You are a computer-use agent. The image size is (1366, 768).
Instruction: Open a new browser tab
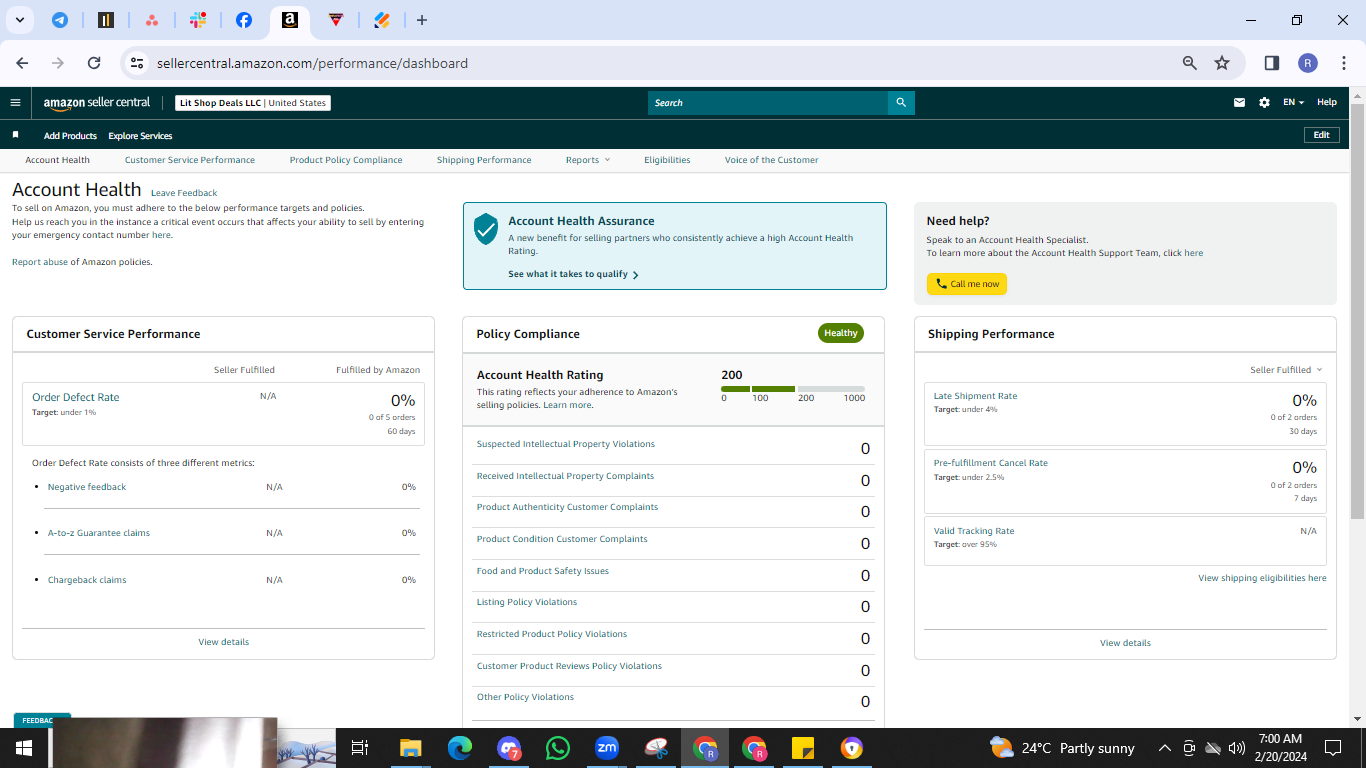click(422, 20)
